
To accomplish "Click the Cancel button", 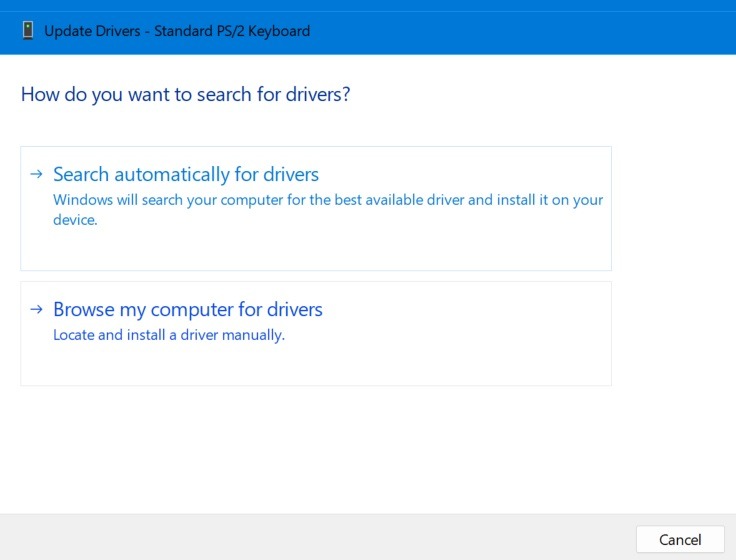I will [x=680, y=539].
